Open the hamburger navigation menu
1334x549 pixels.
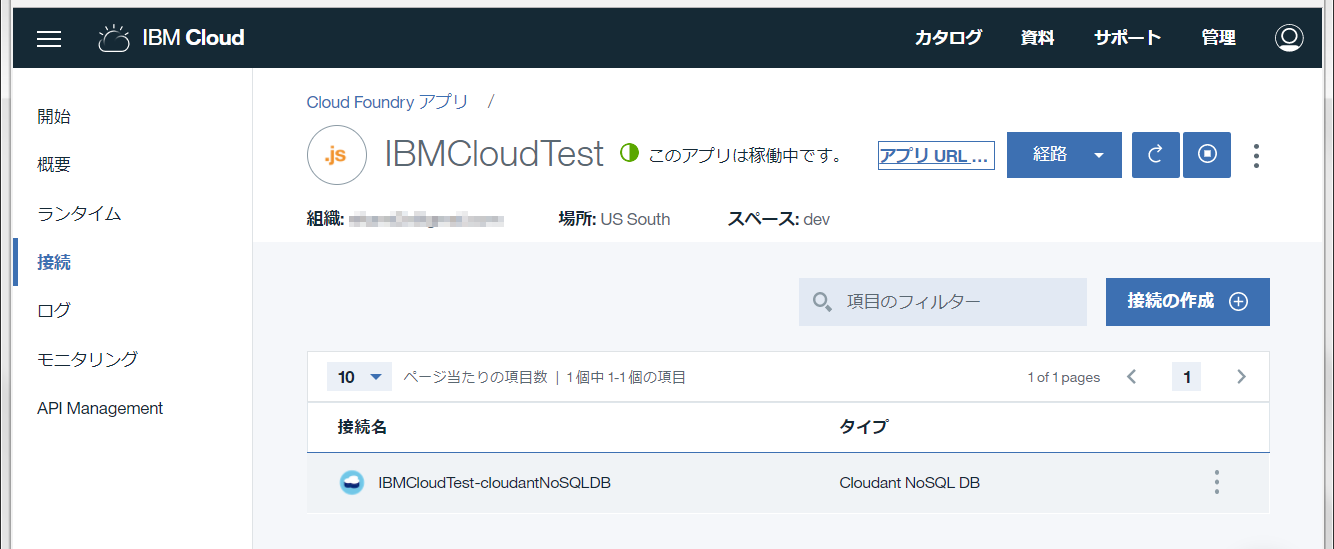pos(49,39)
